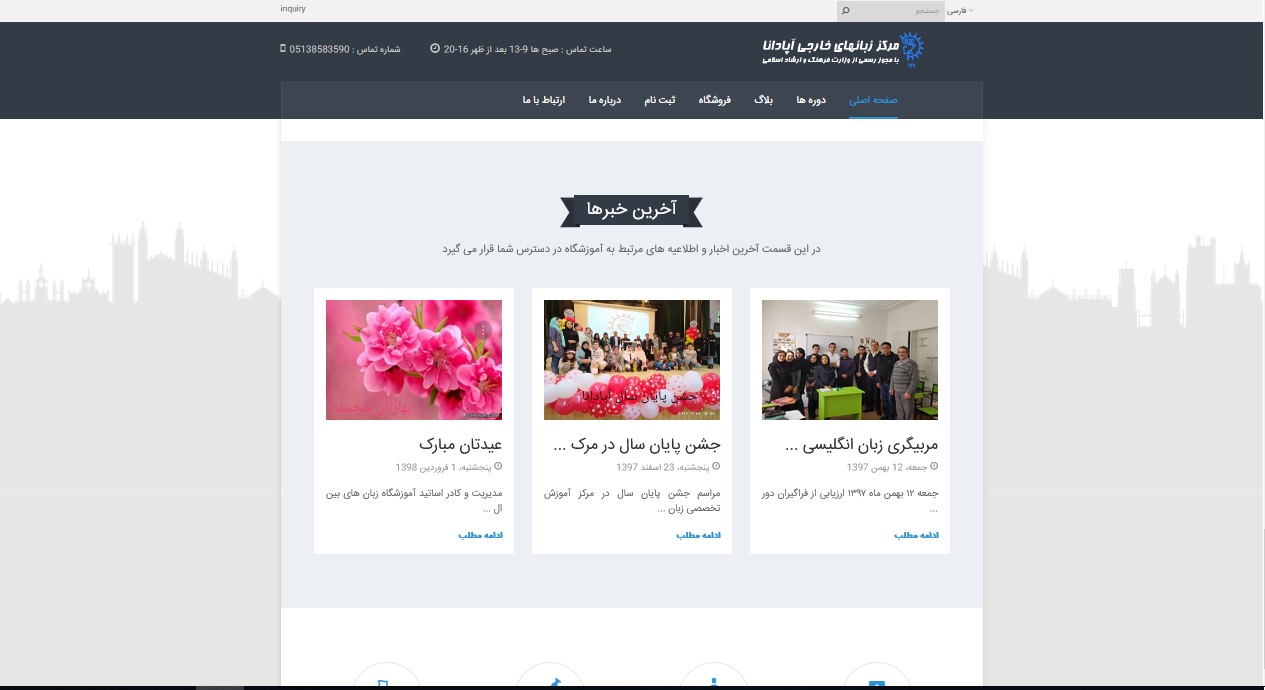
Task: Click the clock icon beside contact hours
Action: [435, 48]
